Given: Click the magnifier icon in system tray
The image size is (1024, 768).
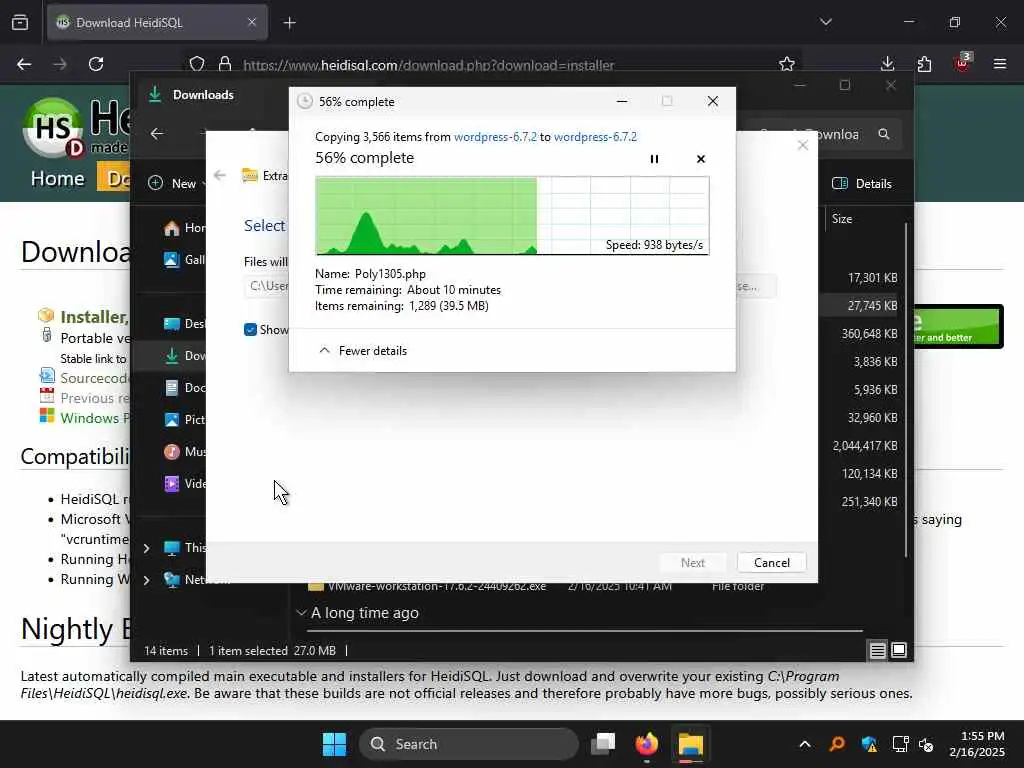Looking at the screenshot, I should click(x=837, y=744).
